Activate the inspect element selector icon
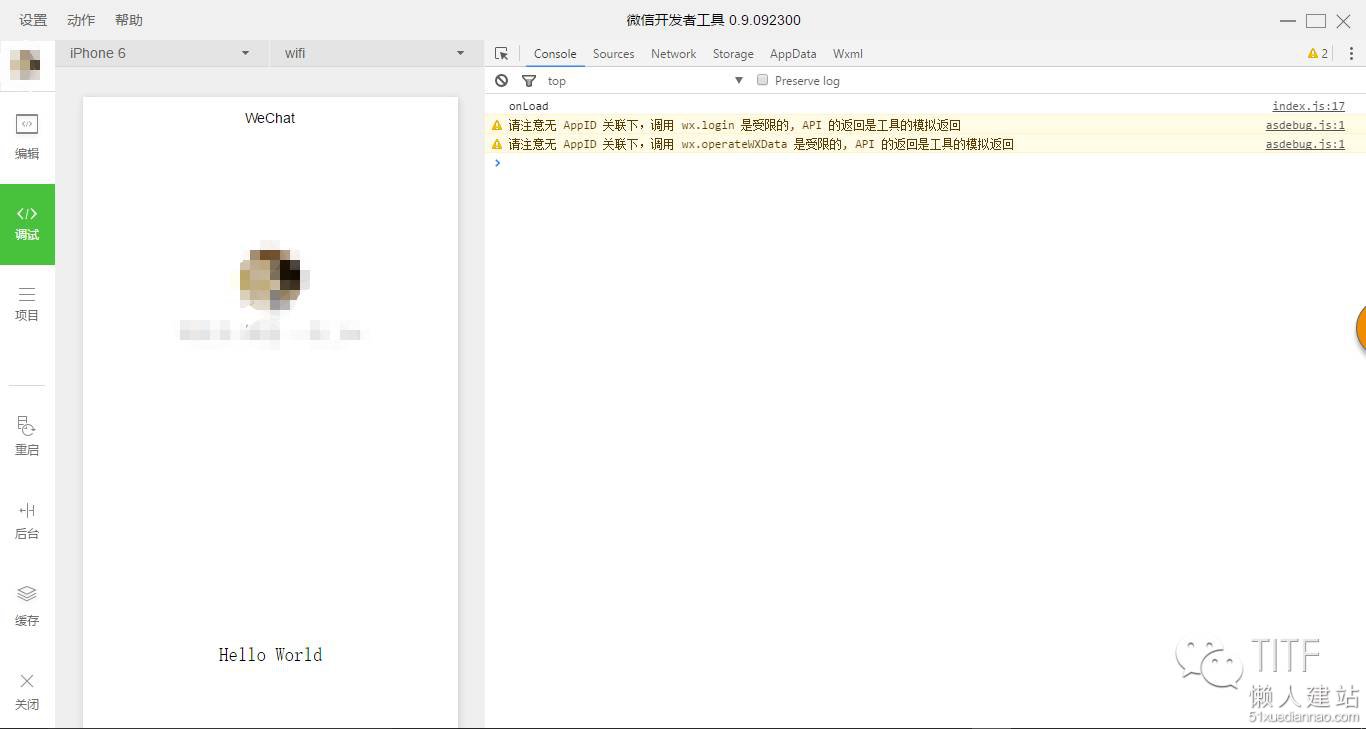Image resolution: width=1366 pixels, height=729 pixels. pos(502,54)
